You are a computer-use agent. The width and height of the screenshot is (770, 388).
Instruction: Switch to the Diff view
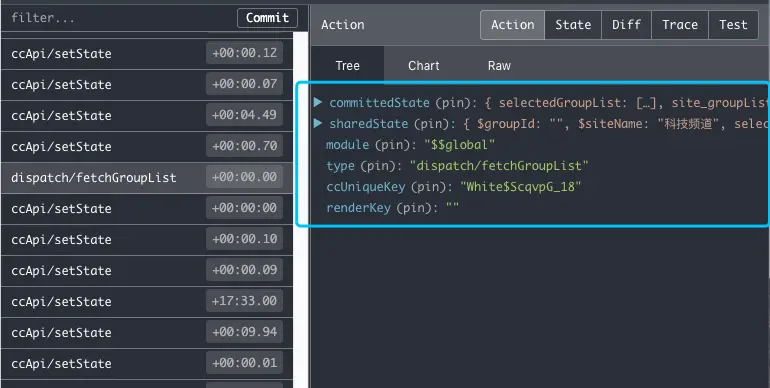click(x=626, y=25)
